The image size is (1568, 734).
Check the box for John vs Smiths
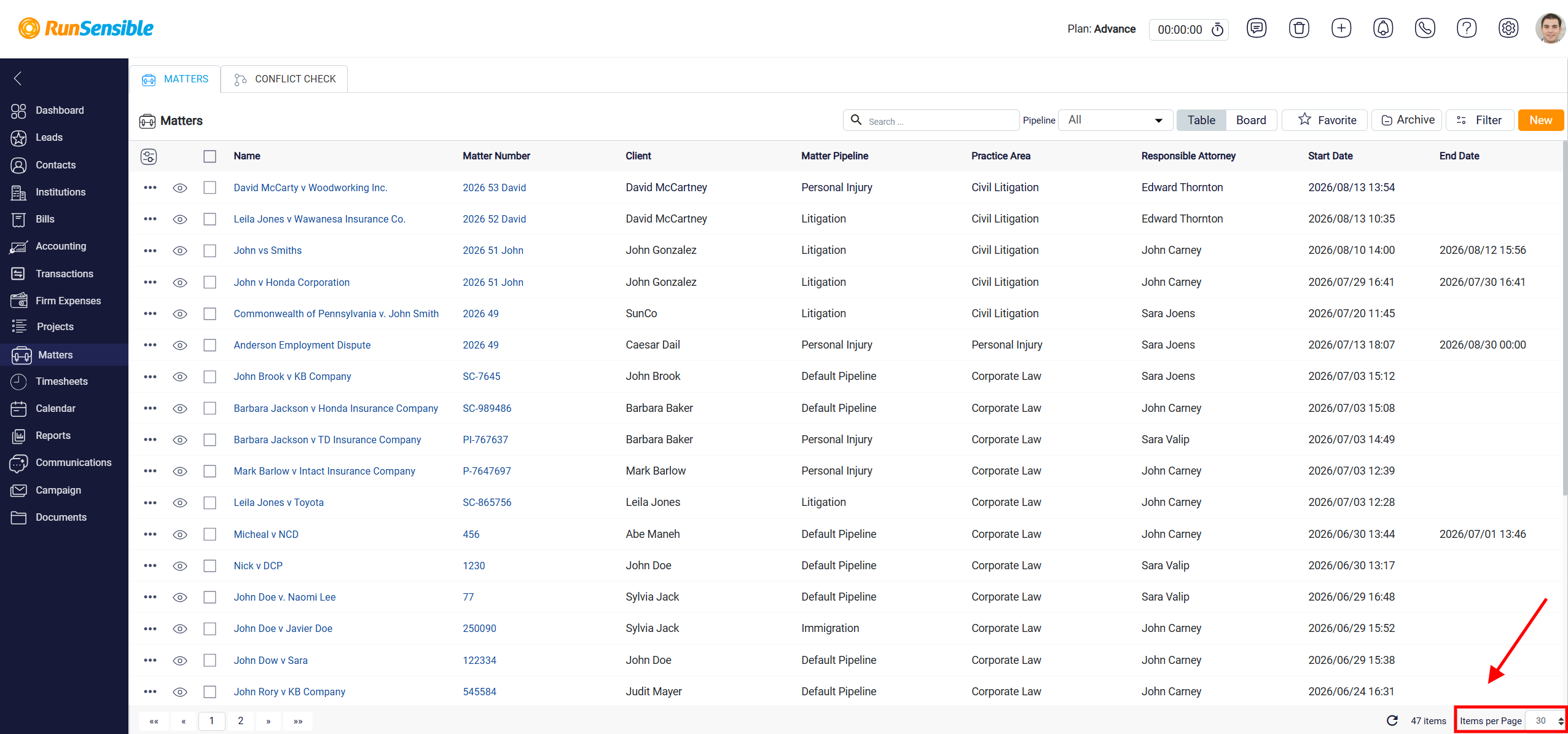(210, 251)
